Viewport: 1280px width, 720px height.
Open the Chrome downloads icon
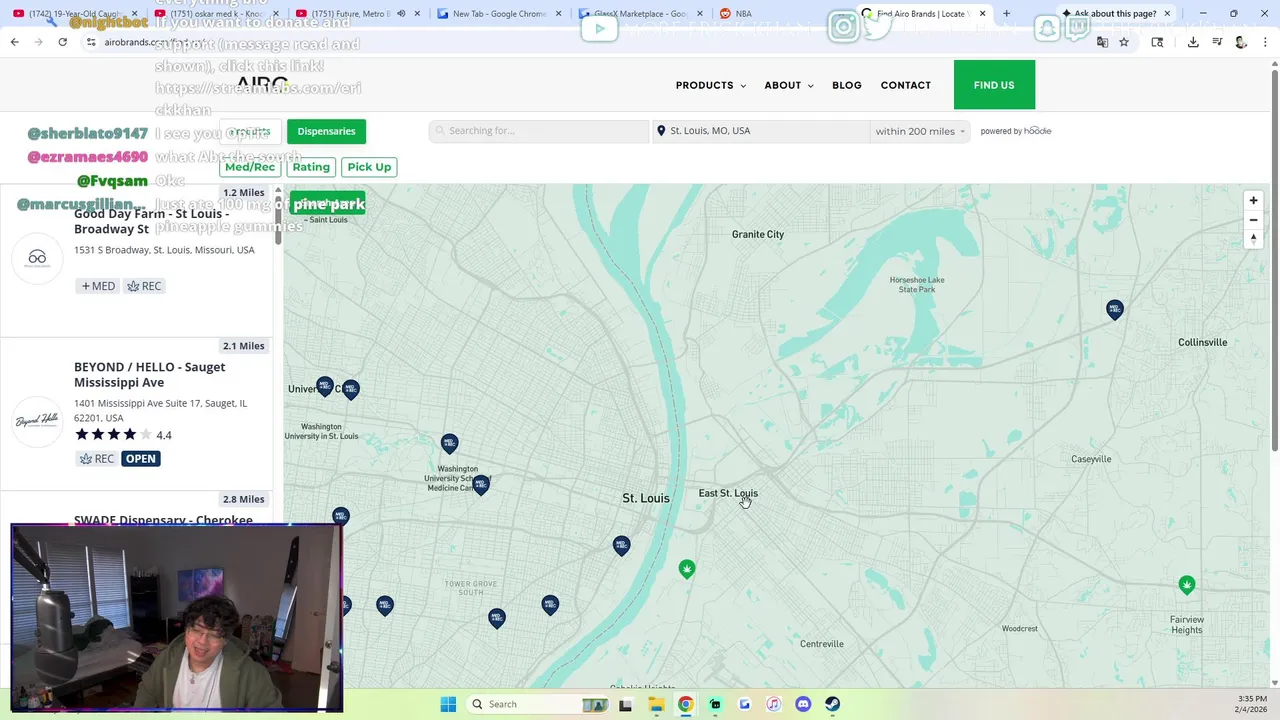(x=1193, y=42)
